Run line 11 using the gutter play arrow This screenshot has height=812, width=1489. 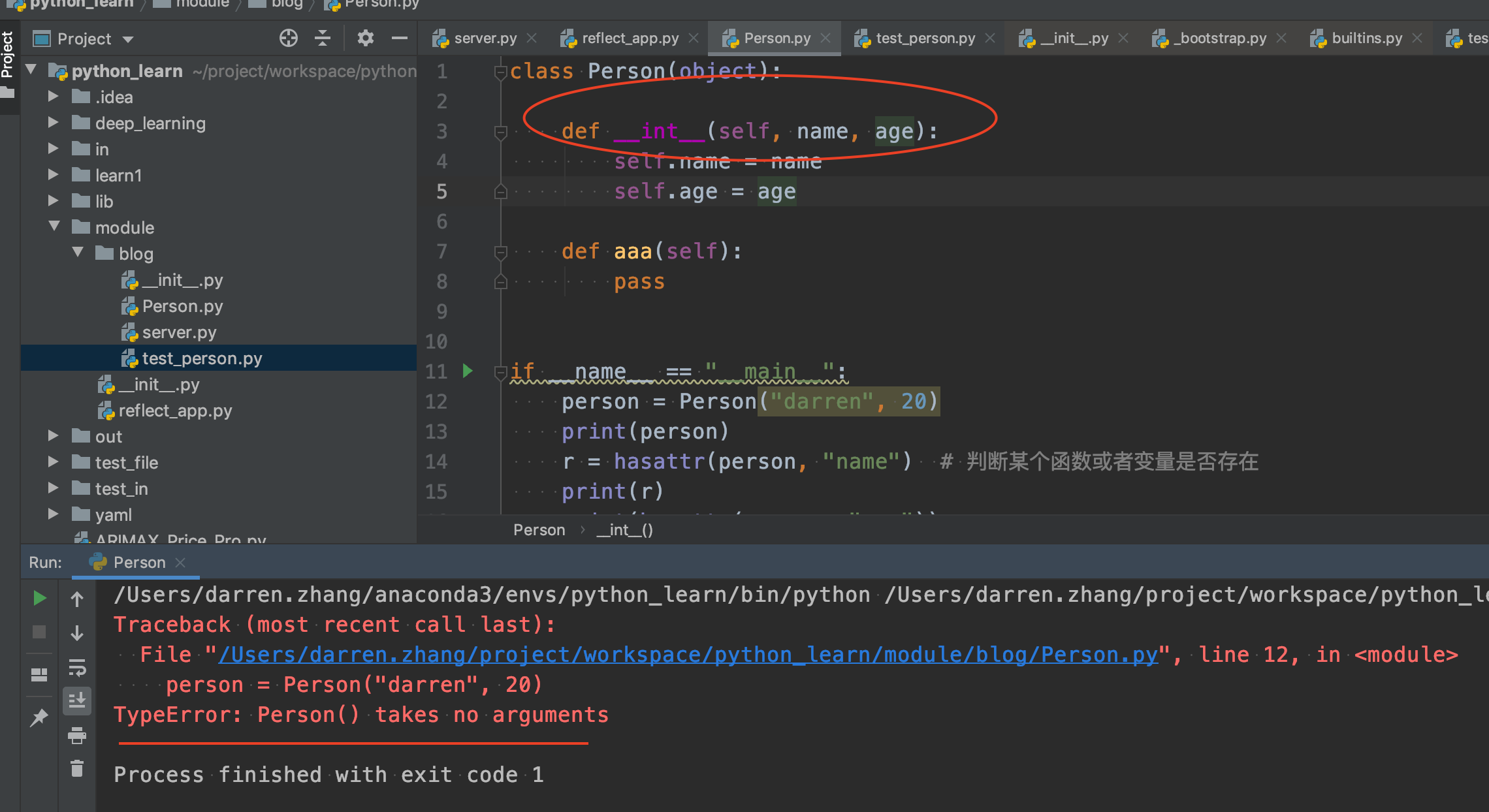pos(468,371)
